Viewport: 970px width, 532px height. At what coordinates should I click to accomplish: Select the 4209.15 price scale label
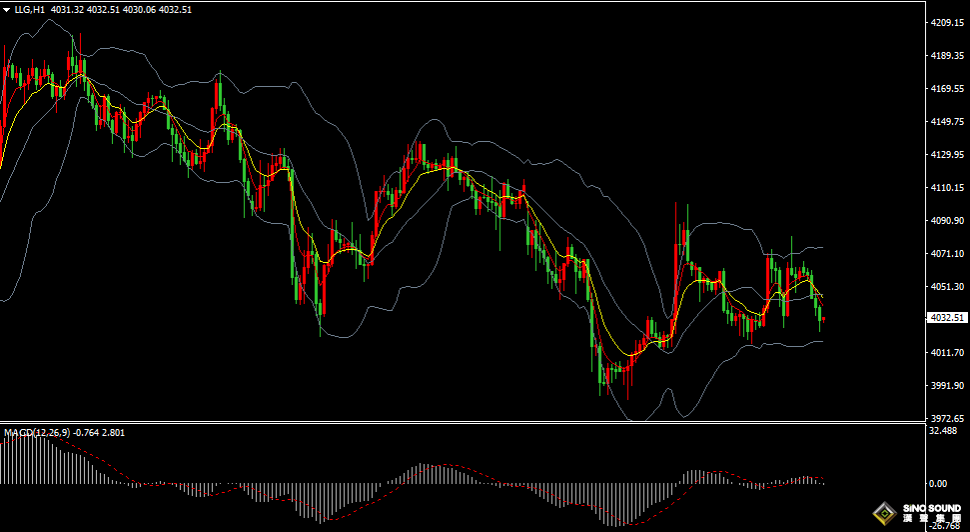[947, 22]
